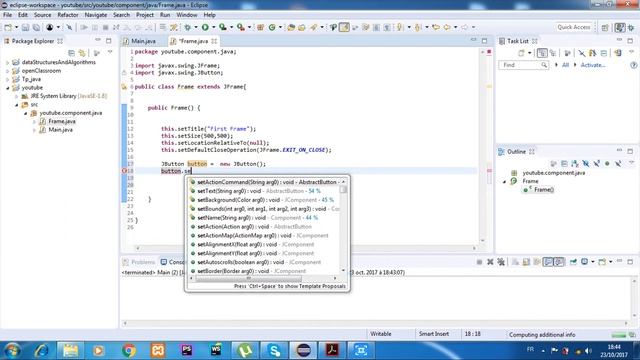Click the Save All toolbar icon

click(x=36, y=27)
